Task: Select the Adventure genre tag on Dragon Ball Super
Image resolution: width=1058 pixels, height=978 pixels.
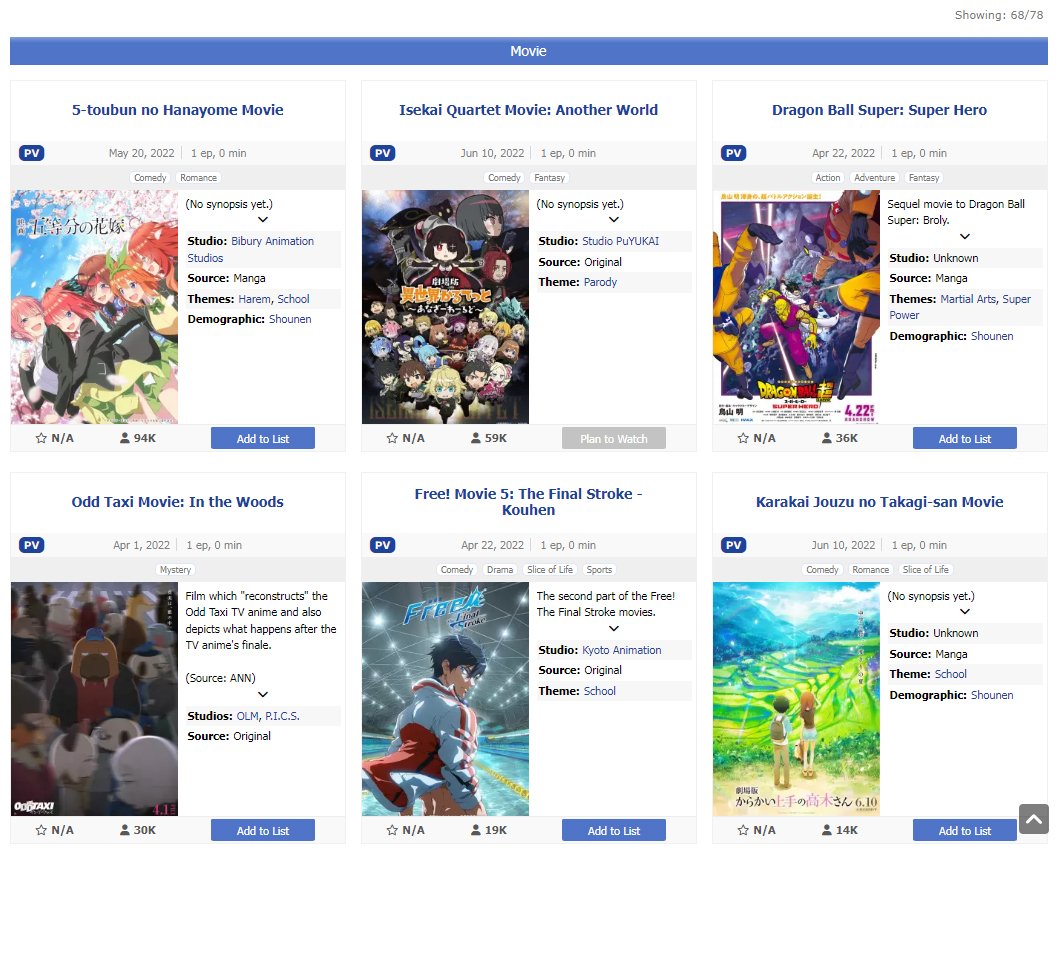Action: (x=874, y=178)
